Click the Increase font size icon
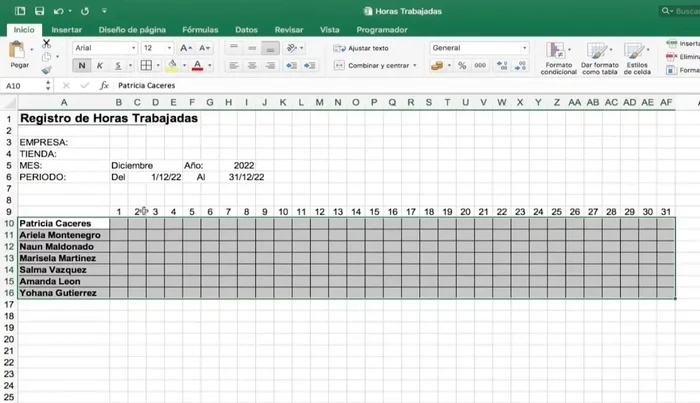 pos(186,48)
